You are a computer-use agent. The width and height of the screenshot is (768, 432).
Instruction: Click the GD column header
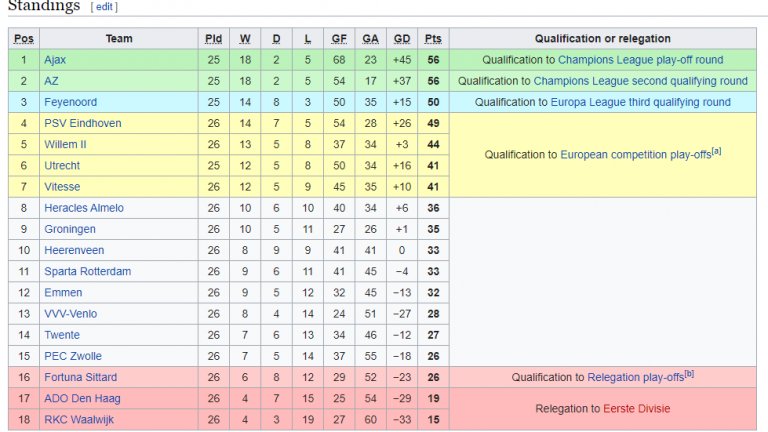(x=402, y=39)
